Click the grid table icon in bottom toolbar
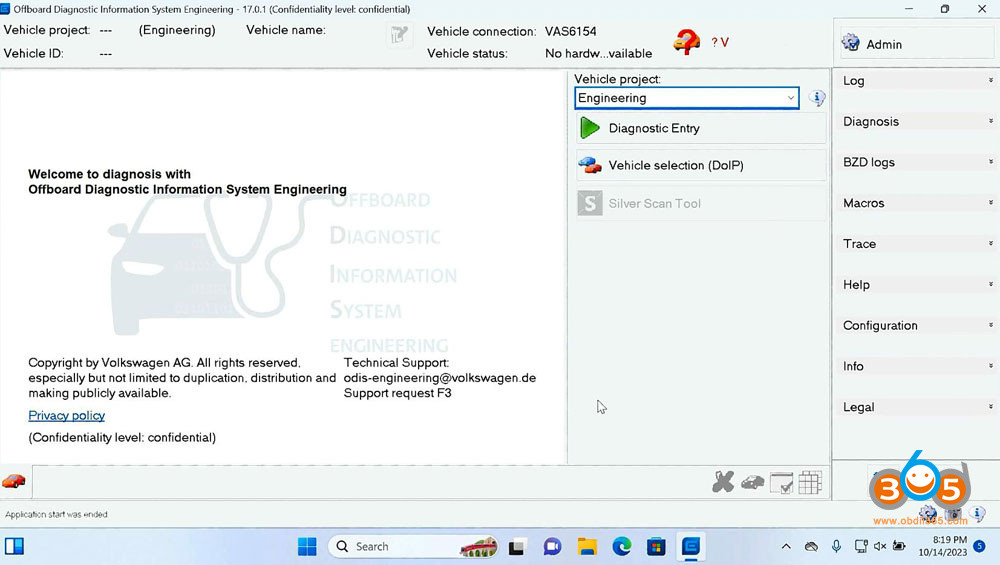 coord(810,483)
